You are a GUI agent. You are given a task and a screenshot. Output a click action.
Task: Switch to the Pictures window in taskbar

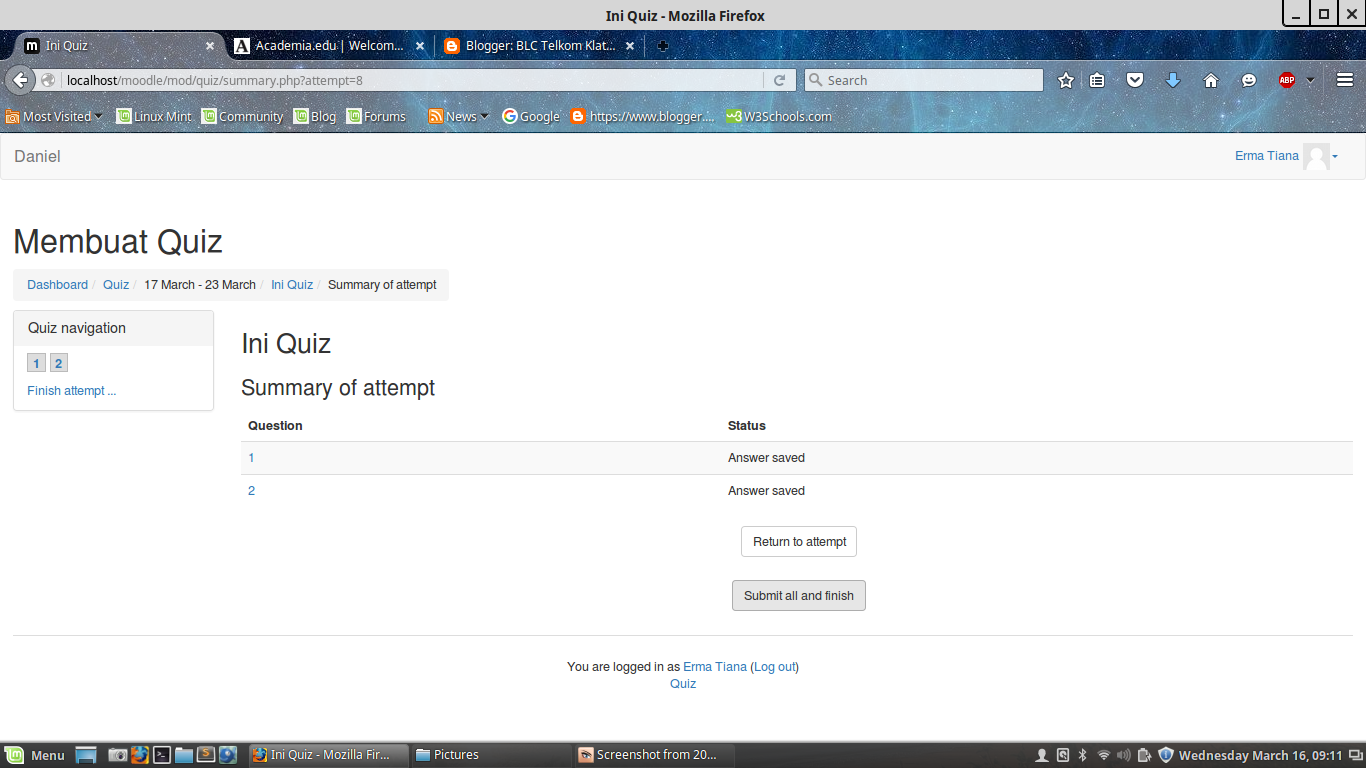tap(490, 755)
